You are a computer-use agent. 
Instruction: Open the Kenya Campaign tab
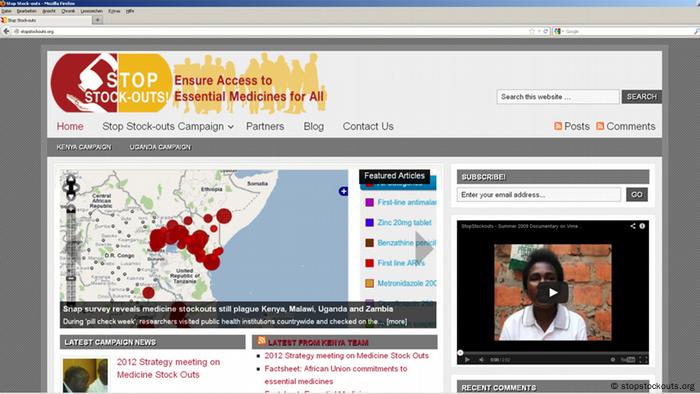(x=84, y=147)
